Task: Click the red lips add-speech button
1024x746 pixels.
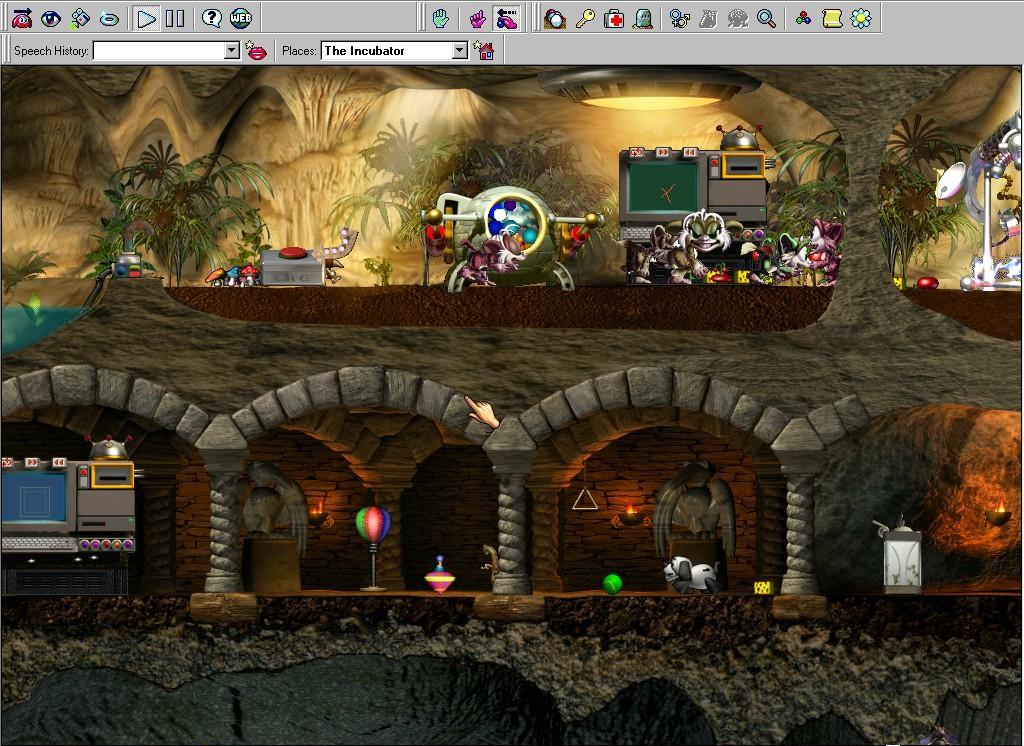Action: (257, 51)
